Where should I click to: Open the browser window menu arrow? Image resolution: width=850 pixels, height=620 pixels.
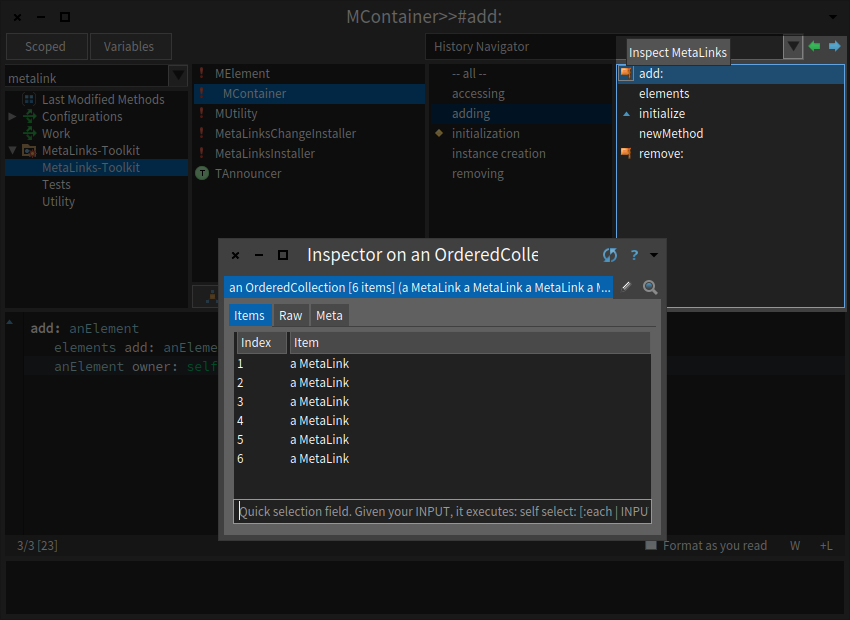(x=833, y=17)
